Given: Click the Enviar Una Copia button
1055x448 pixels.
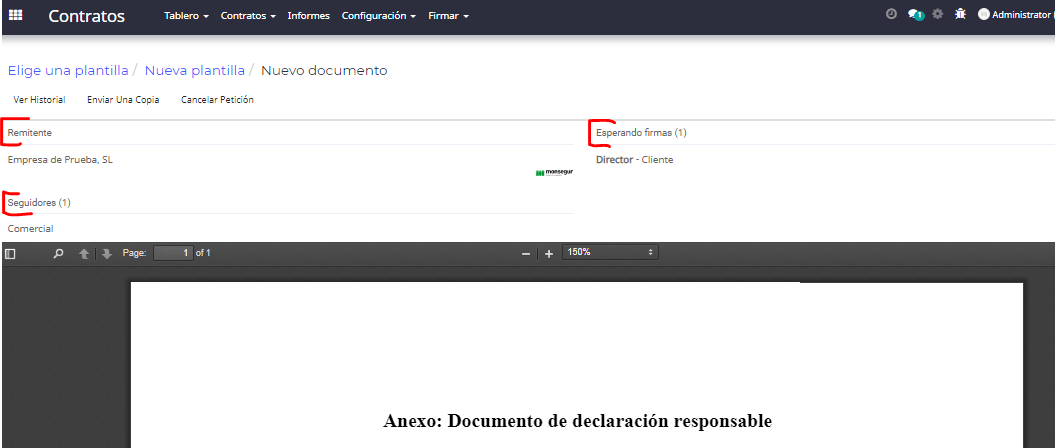Looking at the screenshot, I should coord(123,100).
